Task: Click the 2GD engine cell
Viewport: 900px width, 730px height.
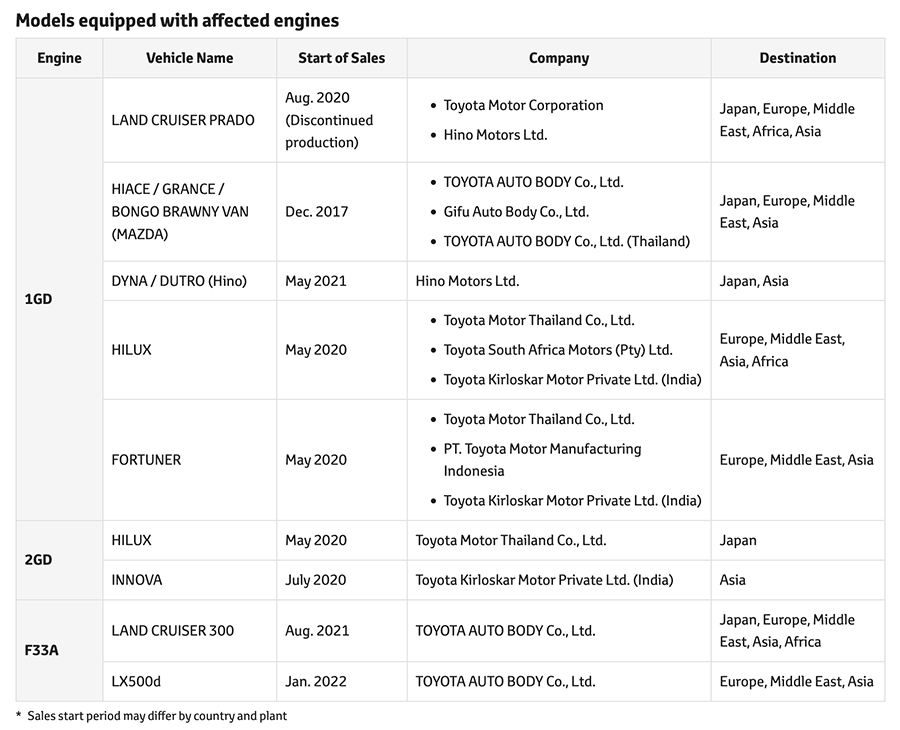Action: 38,560
